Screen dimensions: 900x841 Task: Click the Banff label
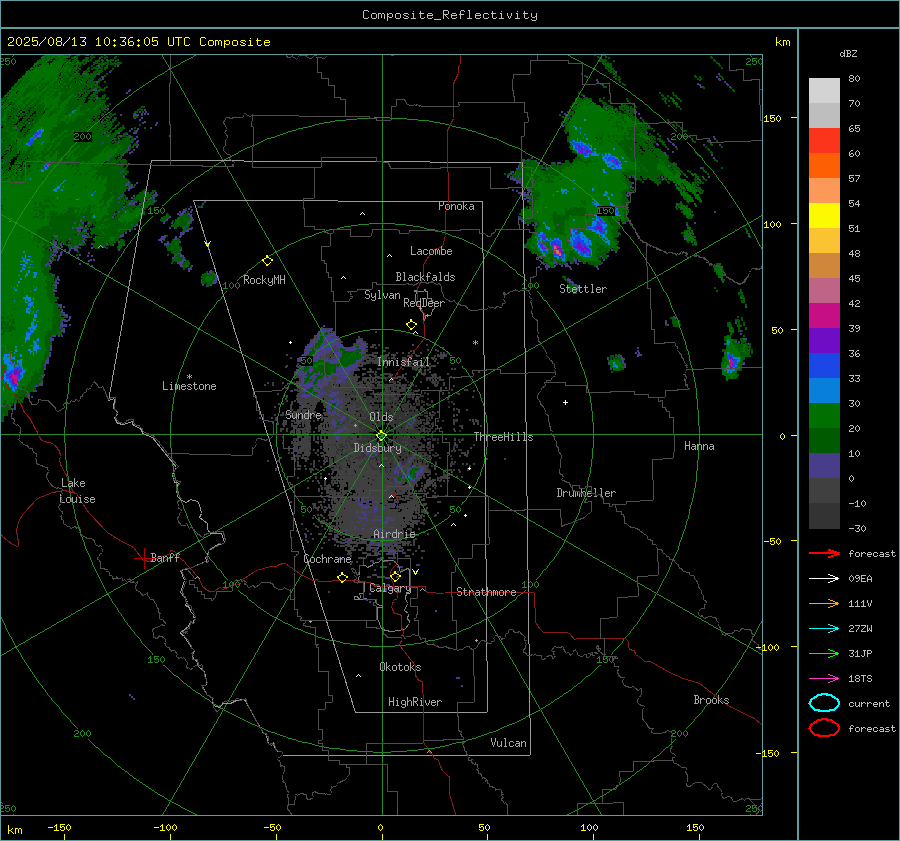(x=165, y=557)
